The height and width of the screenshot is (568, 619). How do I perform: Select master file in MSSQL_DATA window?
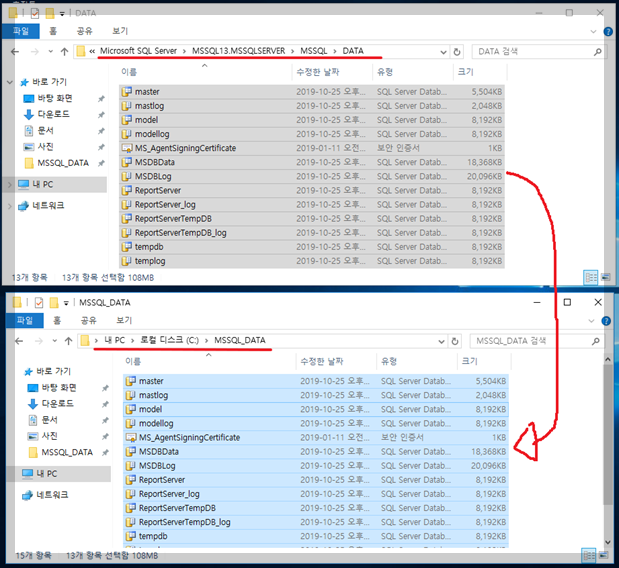pyautogui.click(x=315, y=381)
